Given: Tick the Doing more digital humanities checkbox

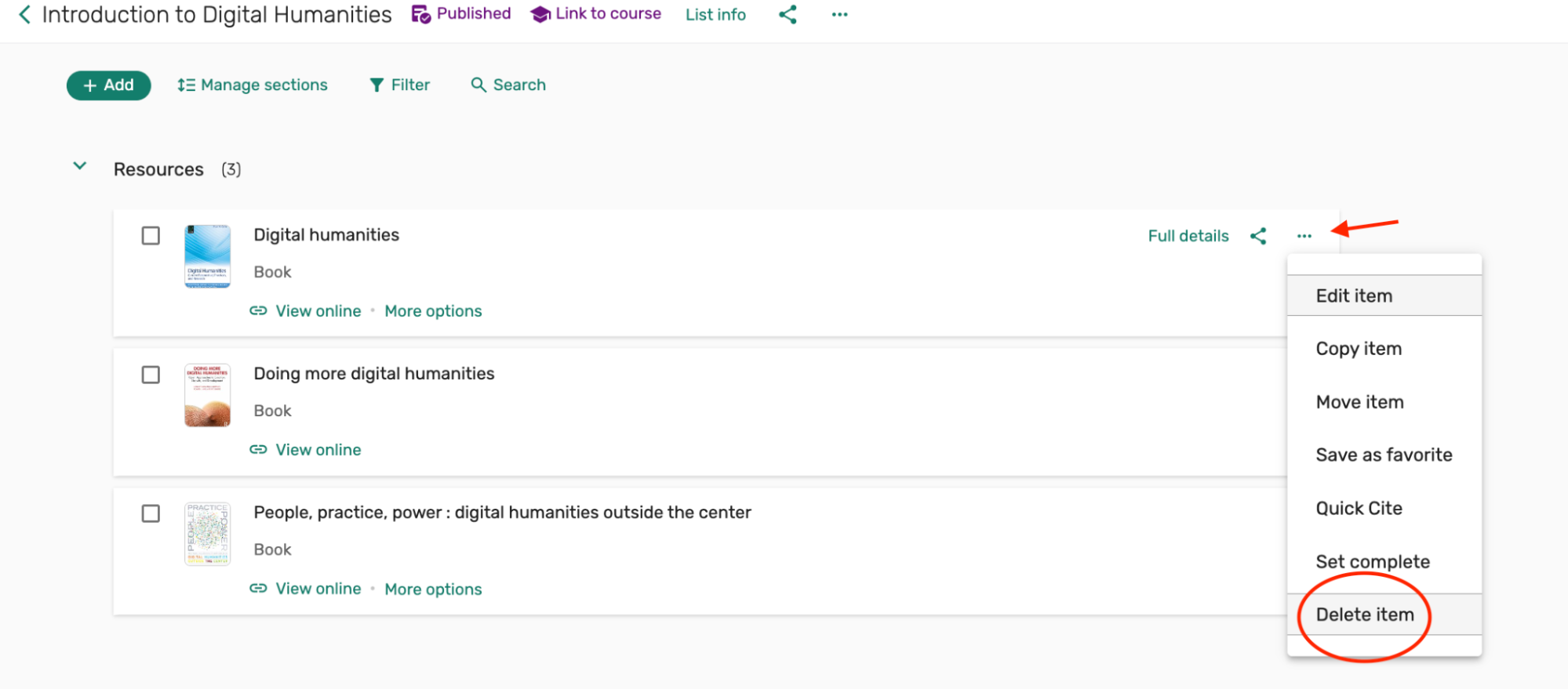Looking at the screenshot, I should pos(151,375).
